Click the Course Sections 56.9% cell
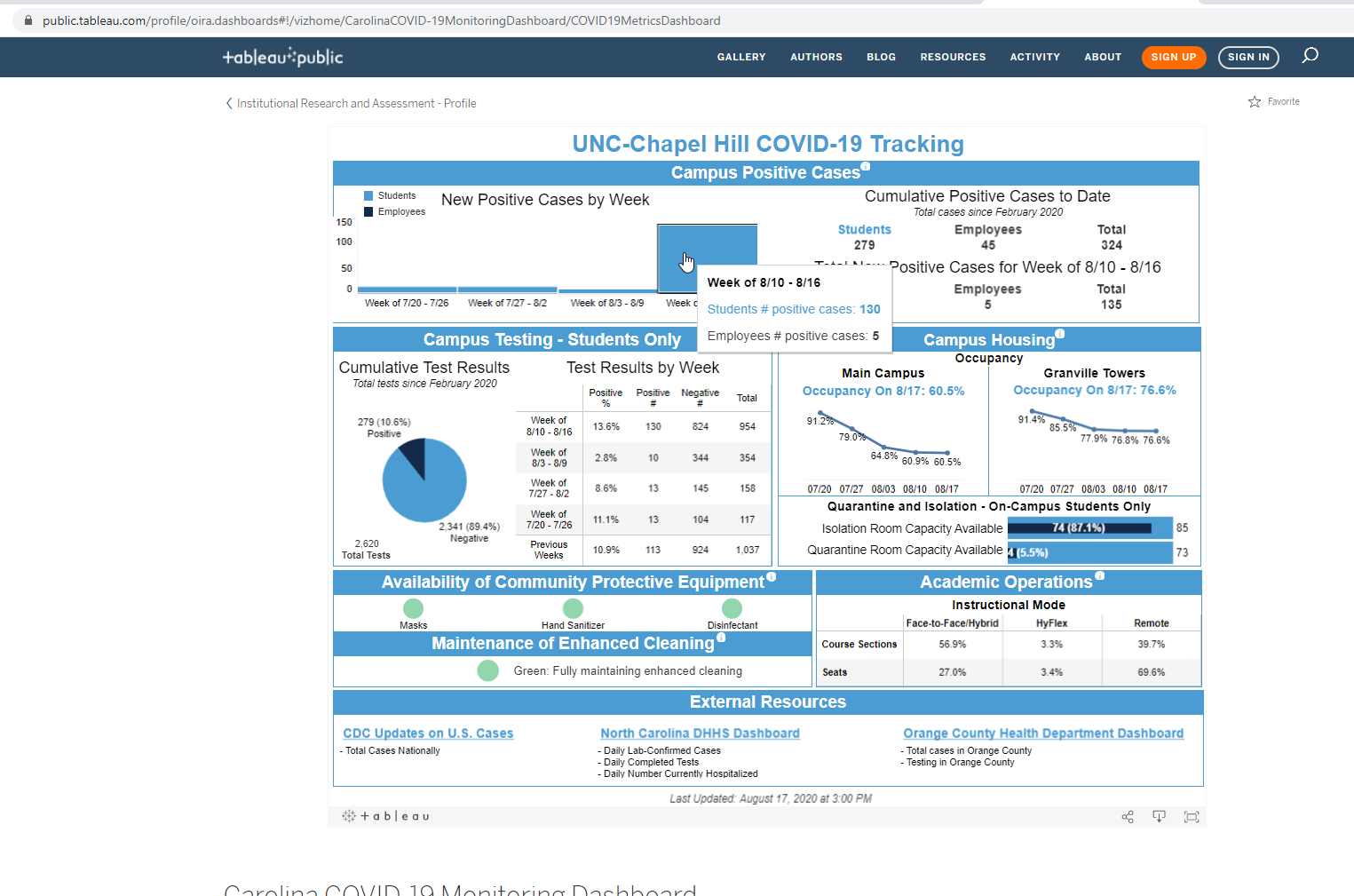This screenshot has width=1354, height=896. (x=953, y=644)
